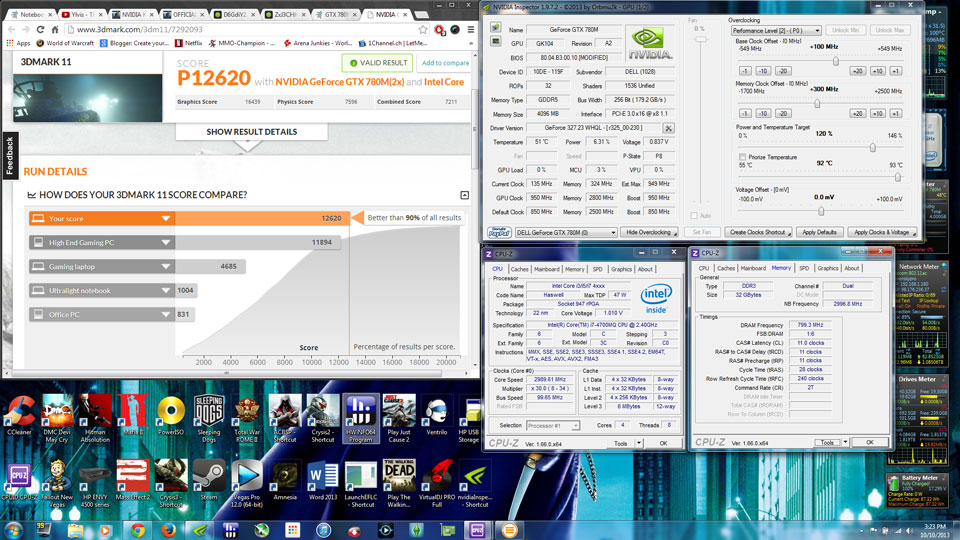Bookmark page with Chrome star icon
This screenshot has height=540, width=960.
tap(422, 29)
